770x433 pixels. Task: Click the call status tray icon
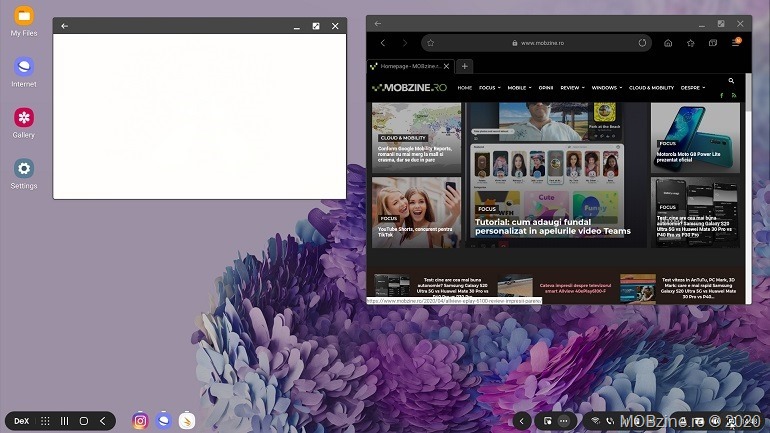tap(610, 421)
